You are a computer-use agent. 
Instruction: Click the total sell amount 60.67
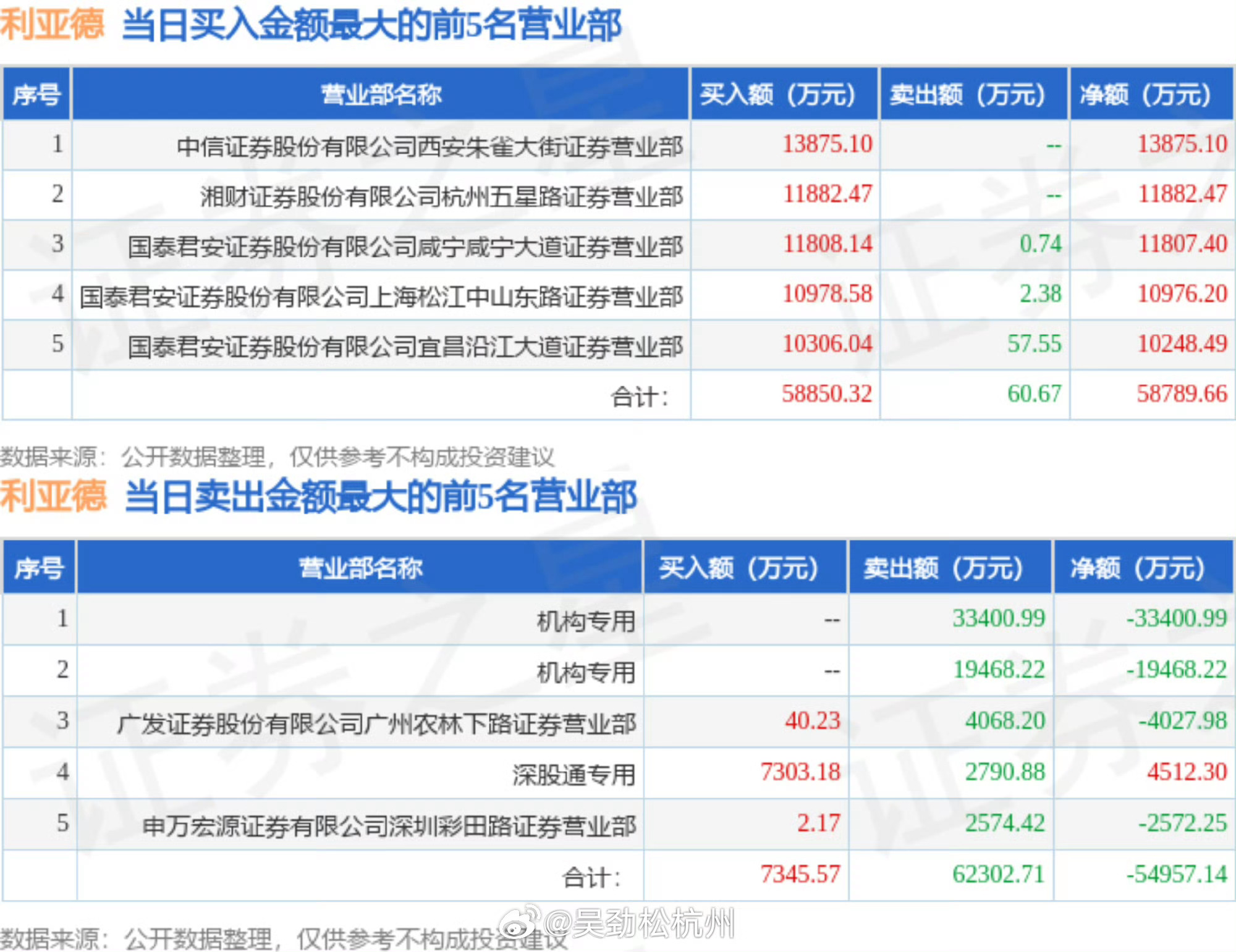click(1034, 394)
